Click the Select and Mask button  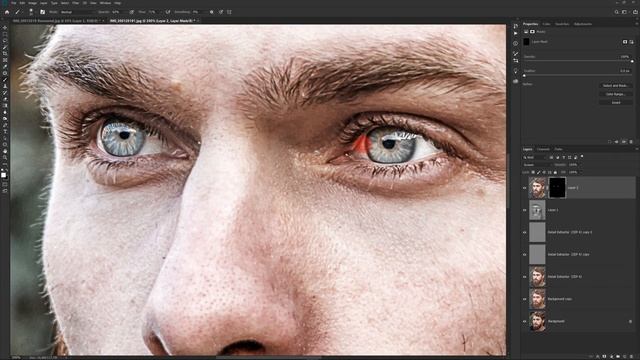[616, 86]
